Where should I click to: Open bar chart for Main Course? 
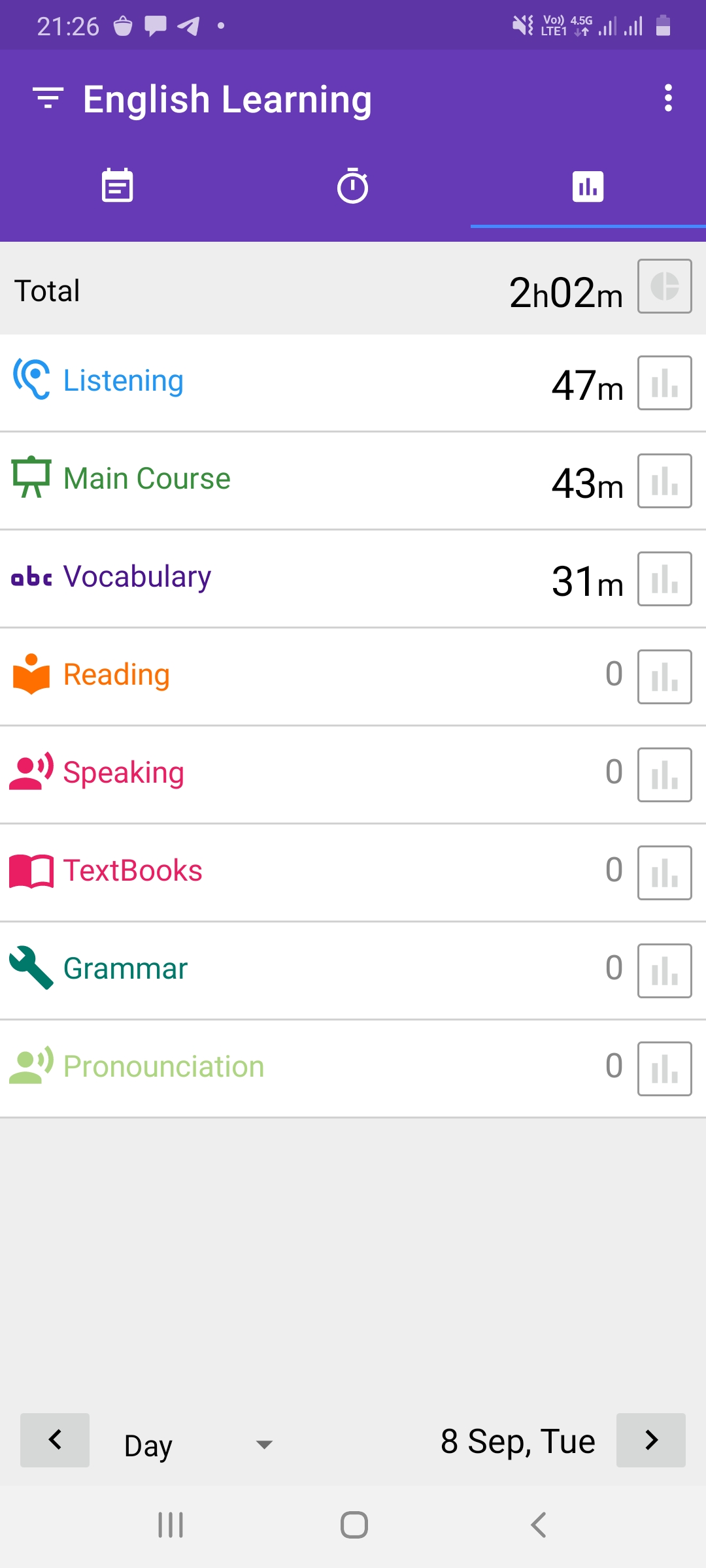[665, 481]
